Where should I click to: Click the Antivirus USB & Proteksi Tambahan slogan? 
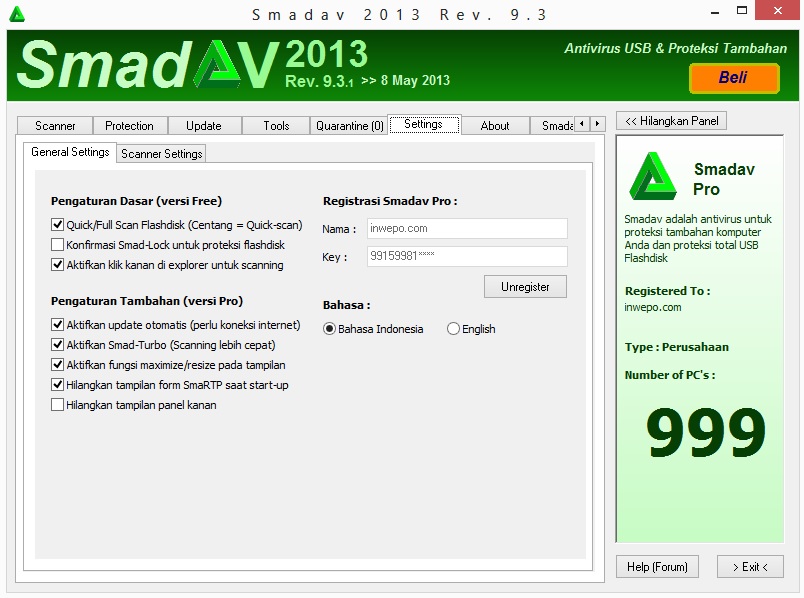675,48
